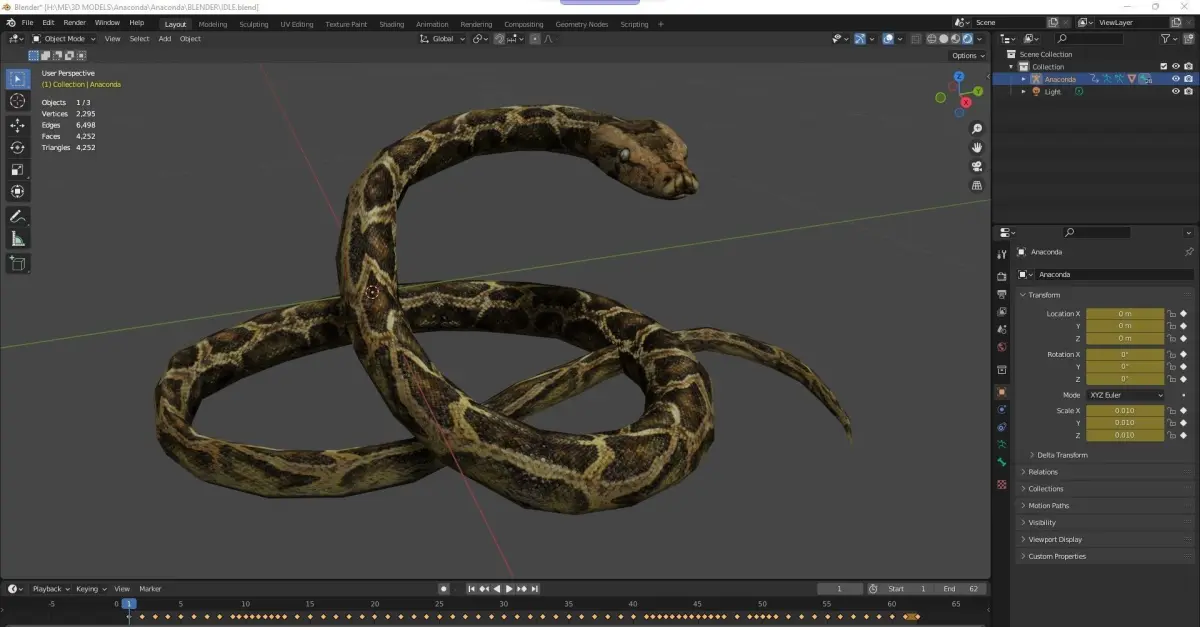Select the Measure tool
This screenshot has width=1200, height=627.
18,239
